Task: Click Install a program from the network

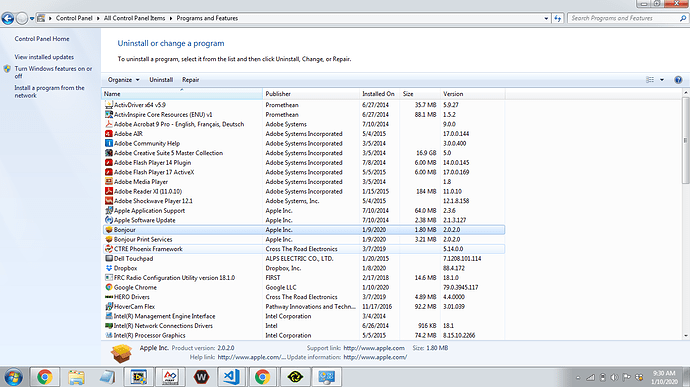Action: coord(49,92)
